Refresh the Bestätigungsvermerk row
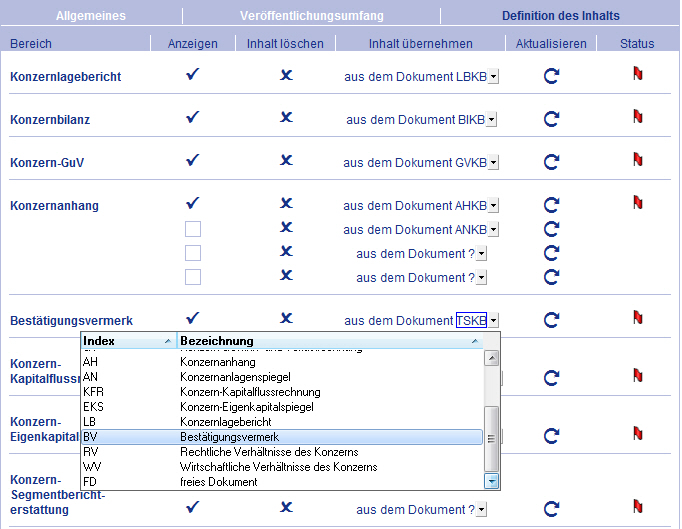This screenshot has width=682, height=529. [x=552, y=320]
